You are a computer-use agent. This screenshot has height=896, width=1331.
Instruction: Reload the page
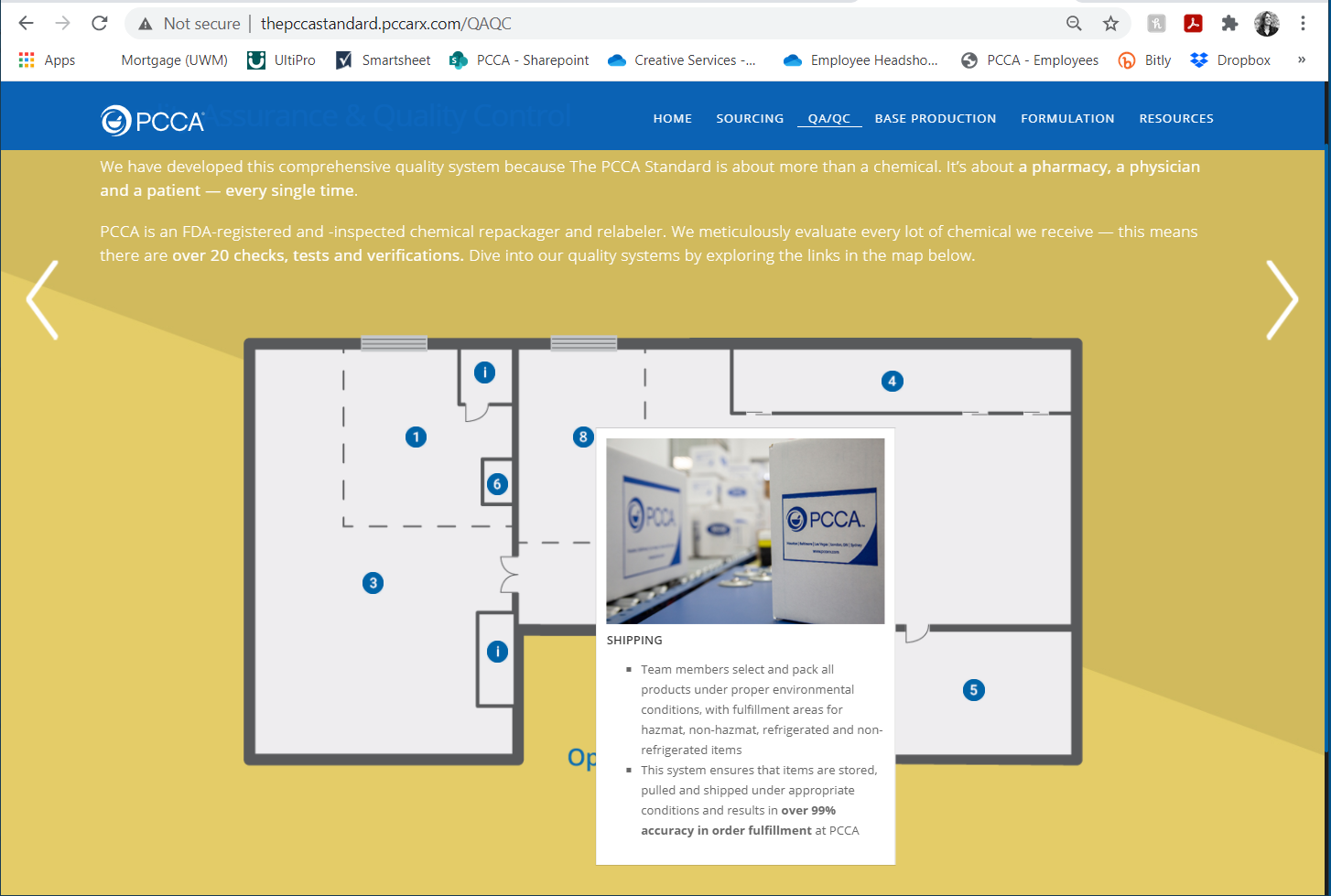(100, 24)
